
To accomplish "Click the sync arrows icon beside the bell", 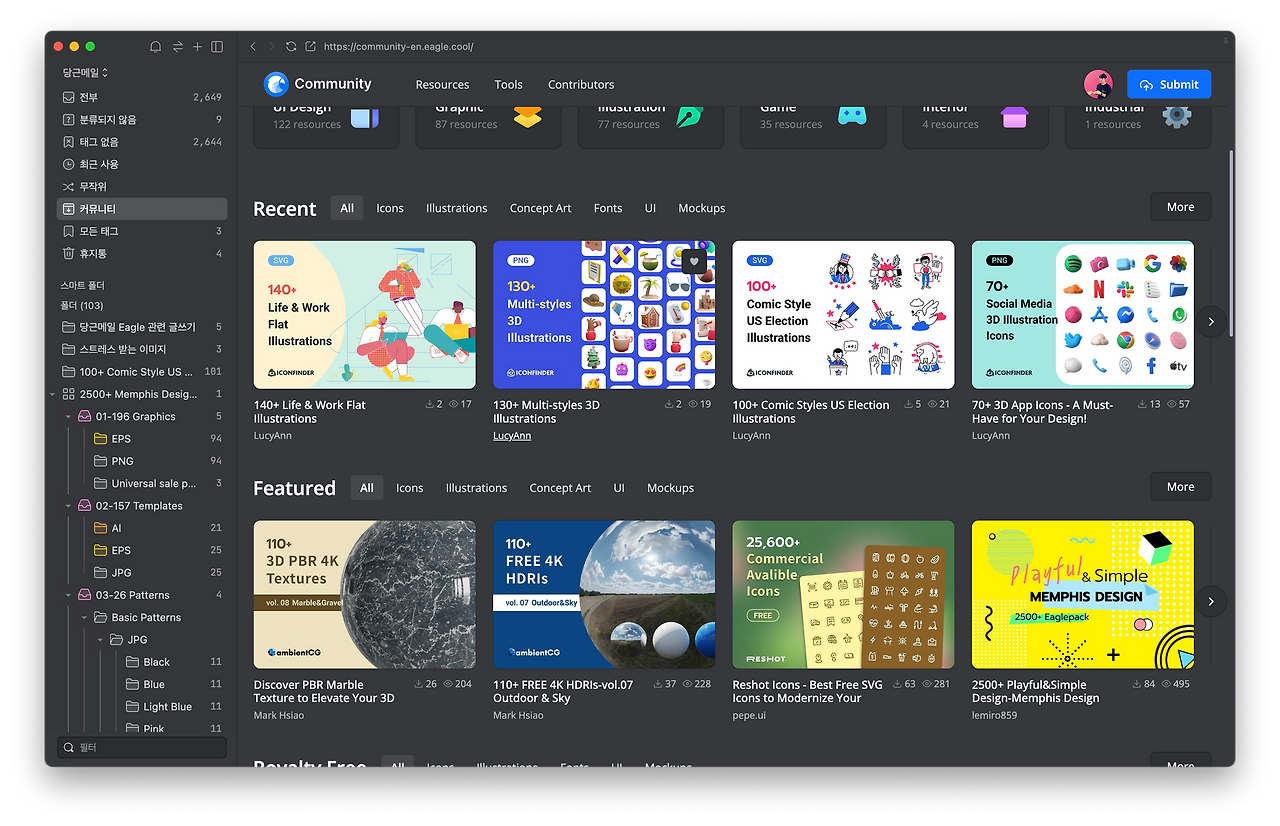I will tap(177, 47).
